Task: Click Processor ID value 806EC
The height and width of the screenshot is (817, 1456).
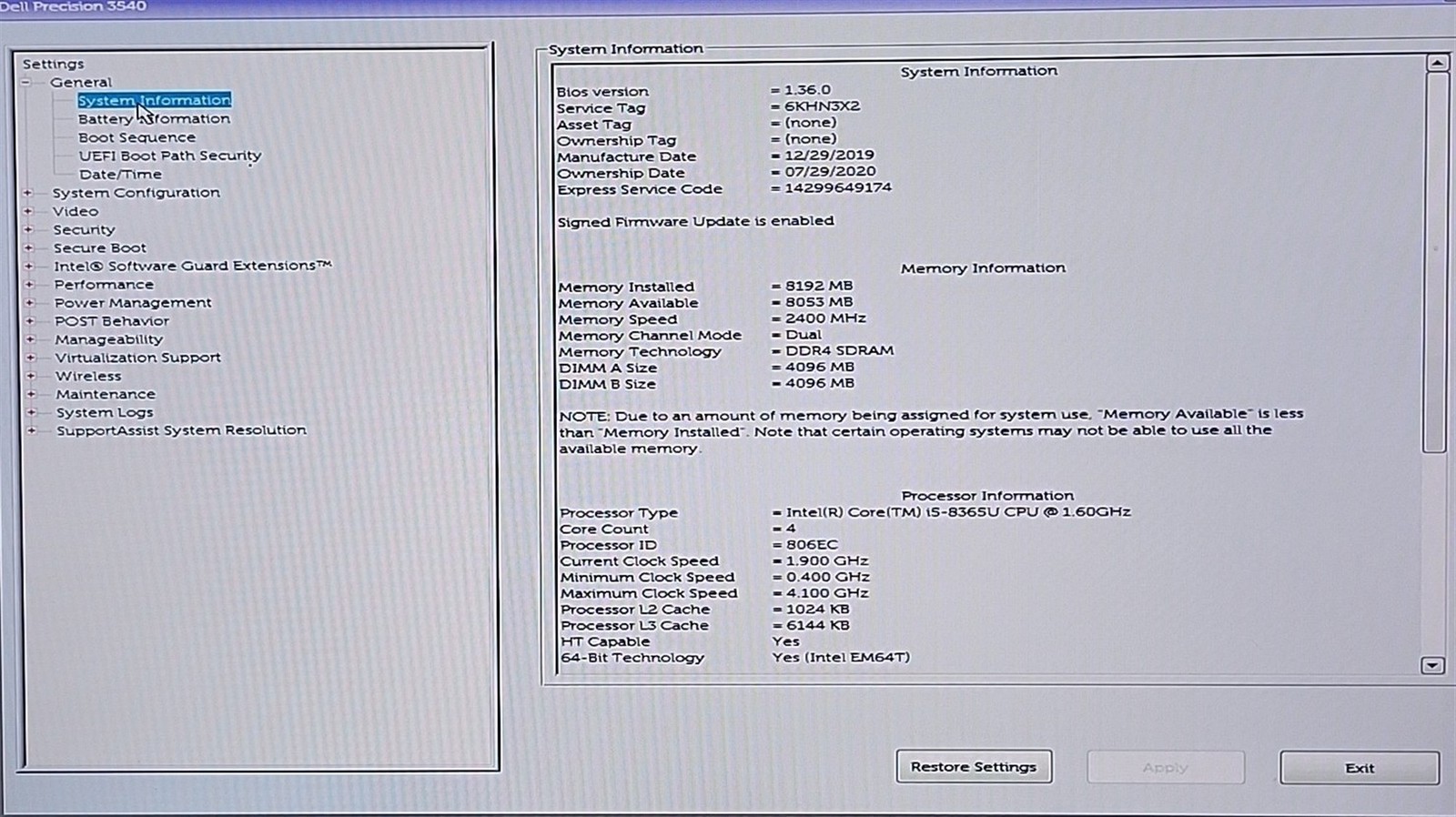Action: (x=812, y=545)
